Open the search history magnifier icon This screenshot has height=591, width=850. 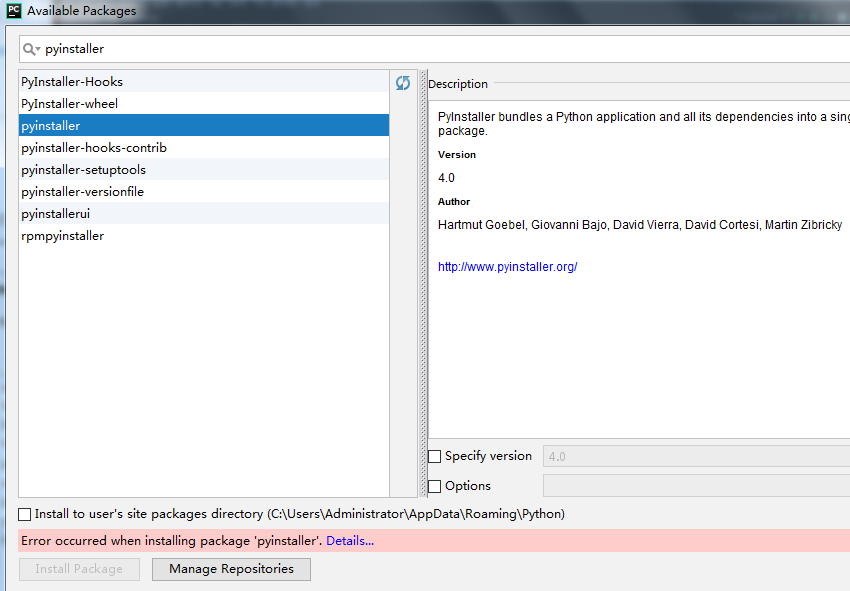tap(31, 49)
